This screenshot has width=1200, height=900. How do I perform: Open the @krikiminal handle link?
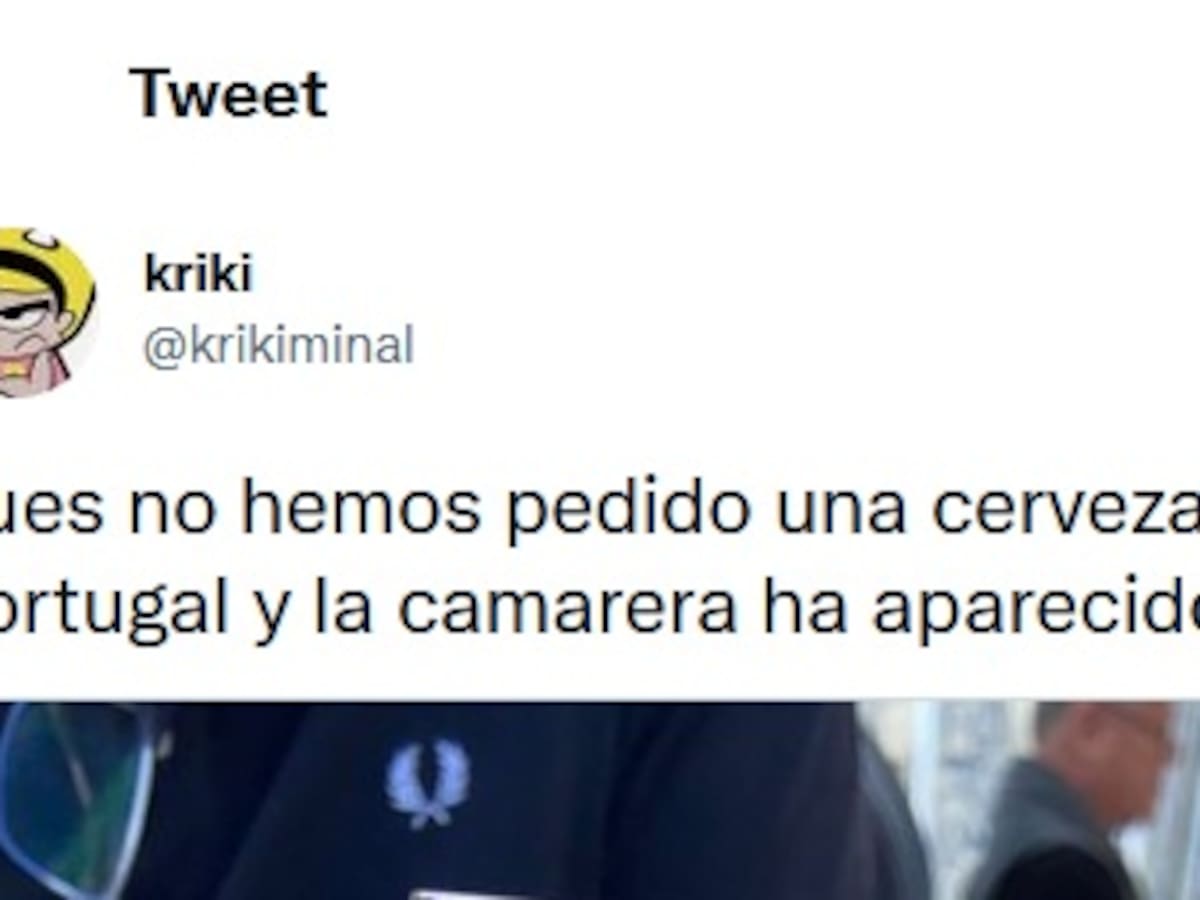278,346
